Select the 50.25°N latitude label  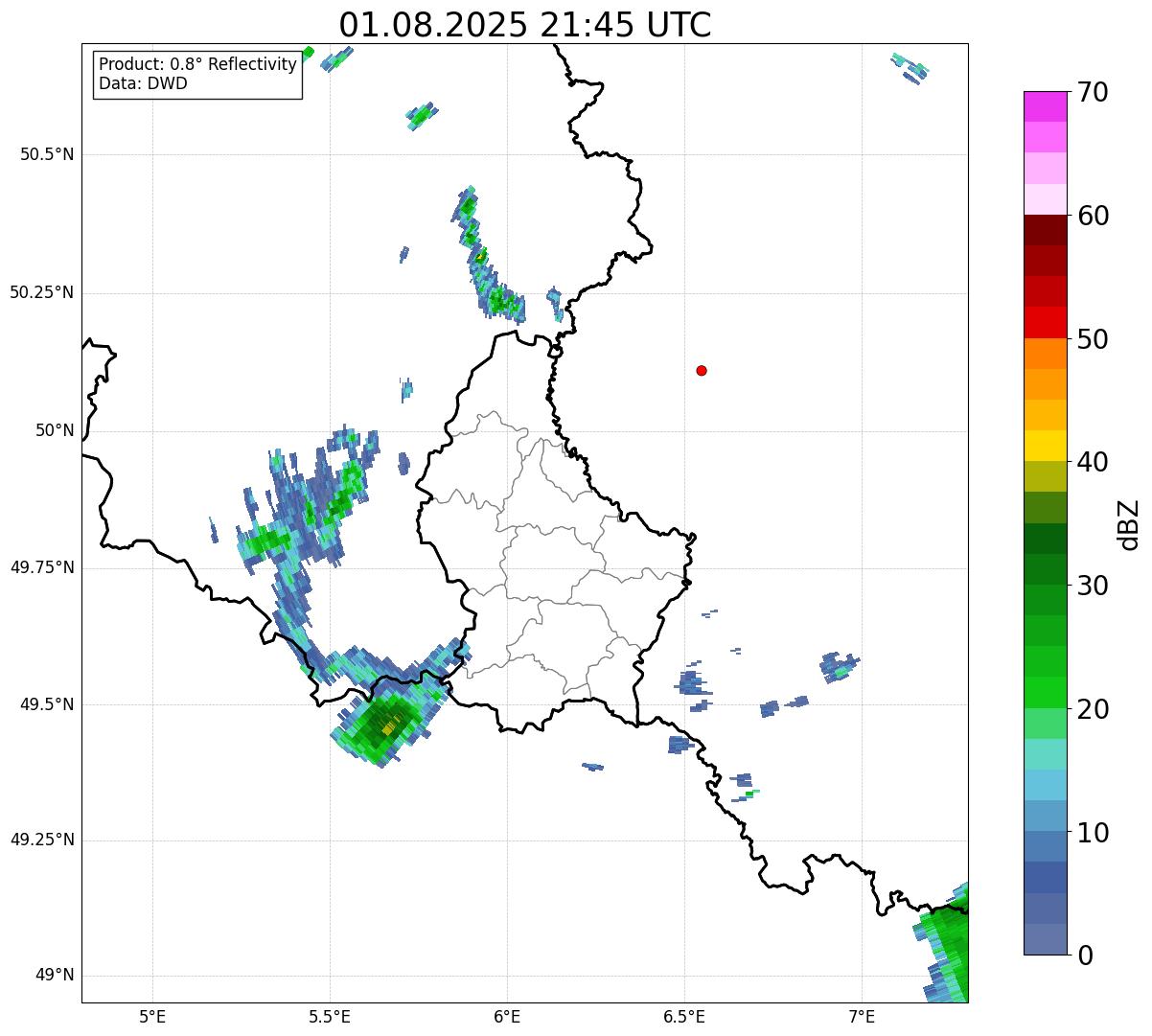[x=42, y=292]
